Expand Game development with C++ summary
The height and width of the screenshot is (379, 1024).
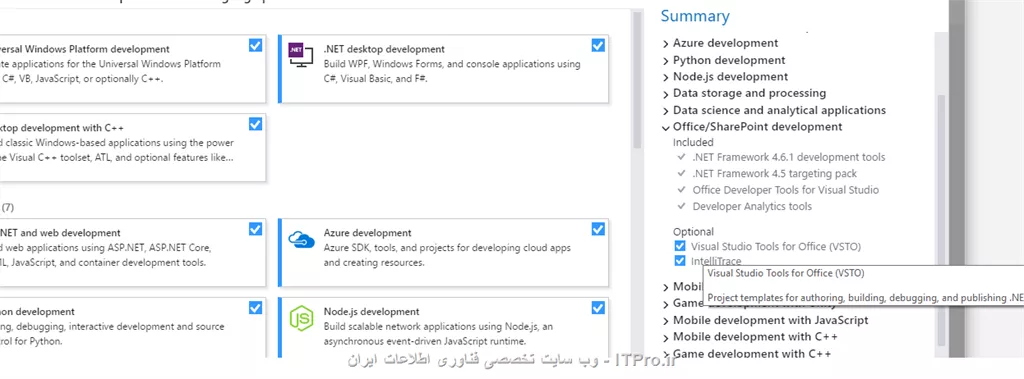[x=665, y=354]
